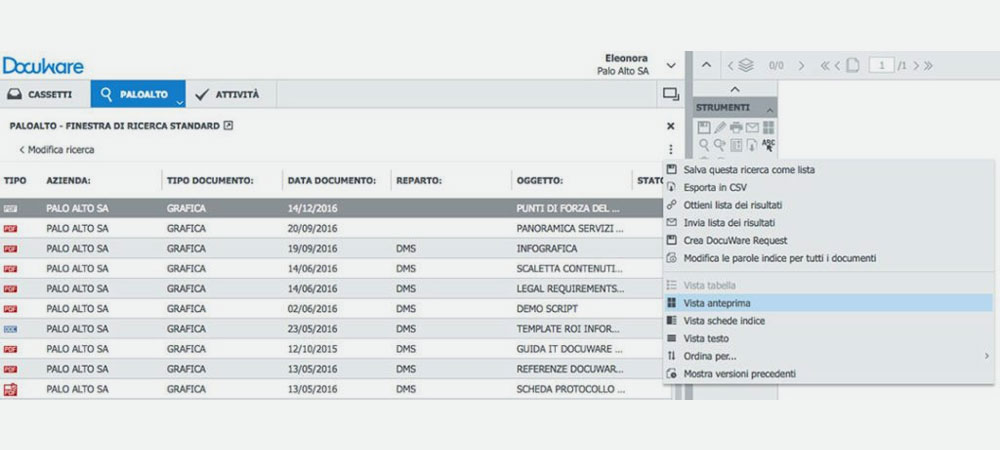The width and height of the screenshot is (1000, 450).
Task: Collapse viewer toolbar with top-left up chevron
Action: click(707, 65)
